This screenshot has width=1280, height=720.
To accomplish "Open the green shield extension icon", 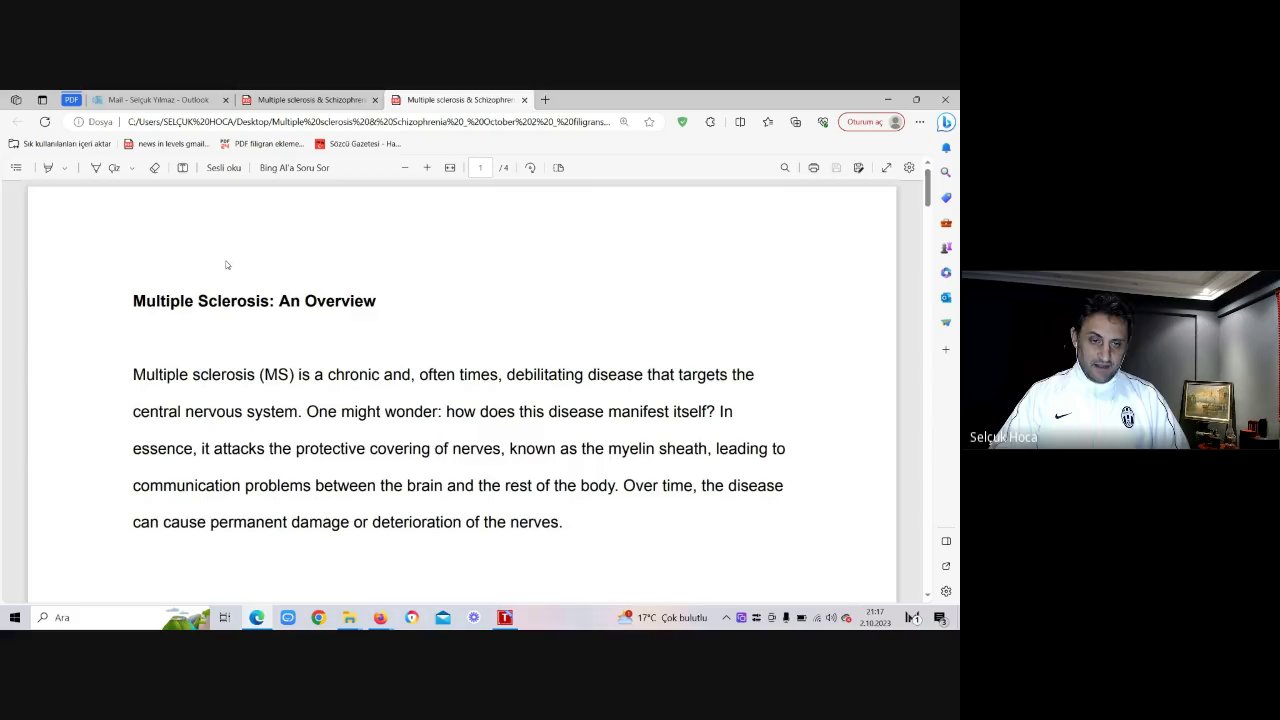I will point(682,122).
